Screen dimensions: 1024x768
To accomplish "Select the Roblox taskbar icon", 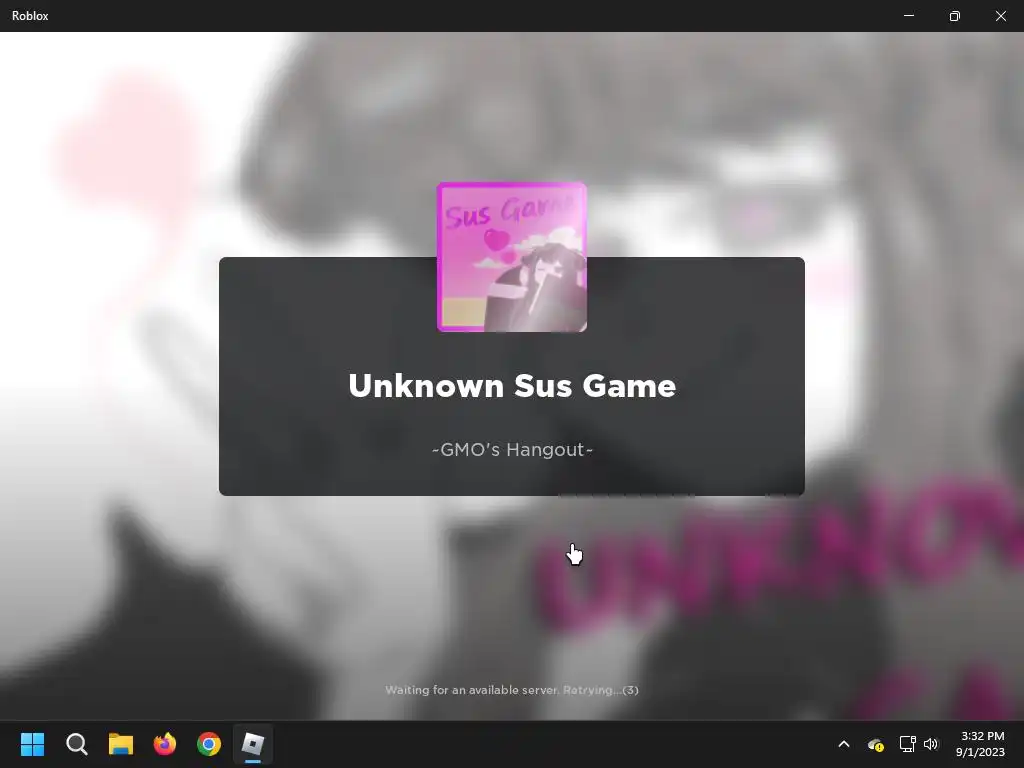I will point(253,744).
